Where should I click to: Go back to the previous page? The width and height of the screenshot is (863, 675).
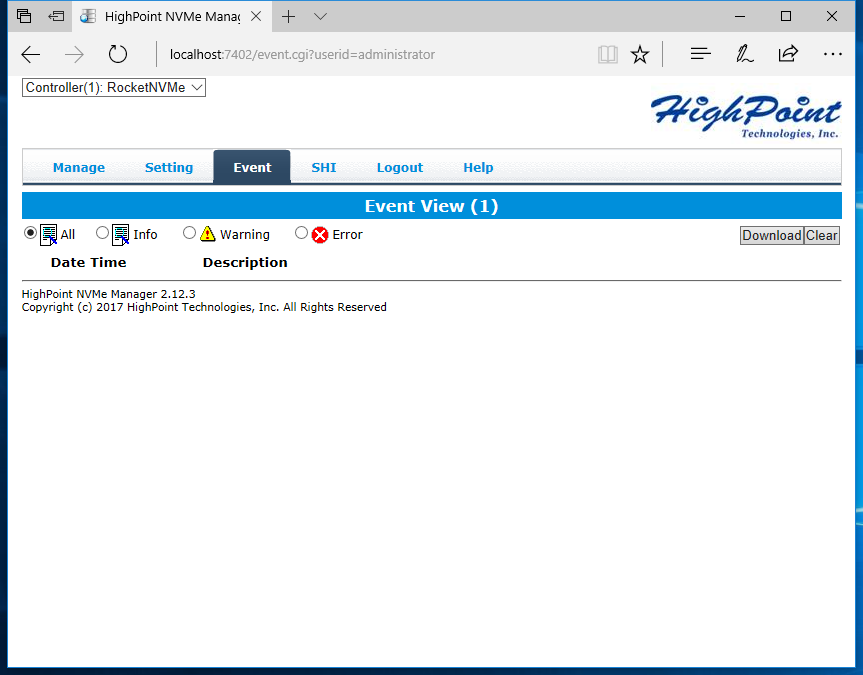[31, 55]
